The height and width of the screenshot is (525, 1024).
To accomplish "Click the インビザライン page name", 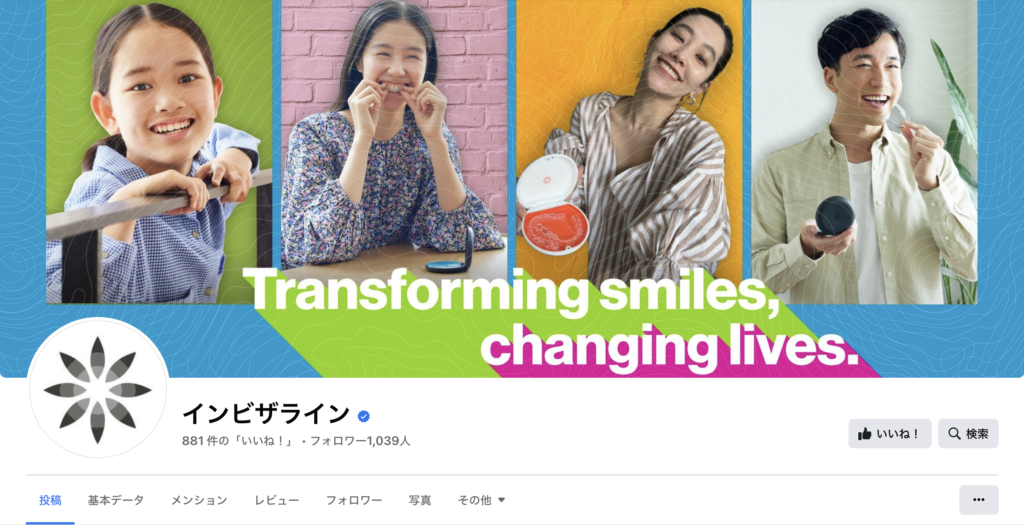I will tap(266, 414).
